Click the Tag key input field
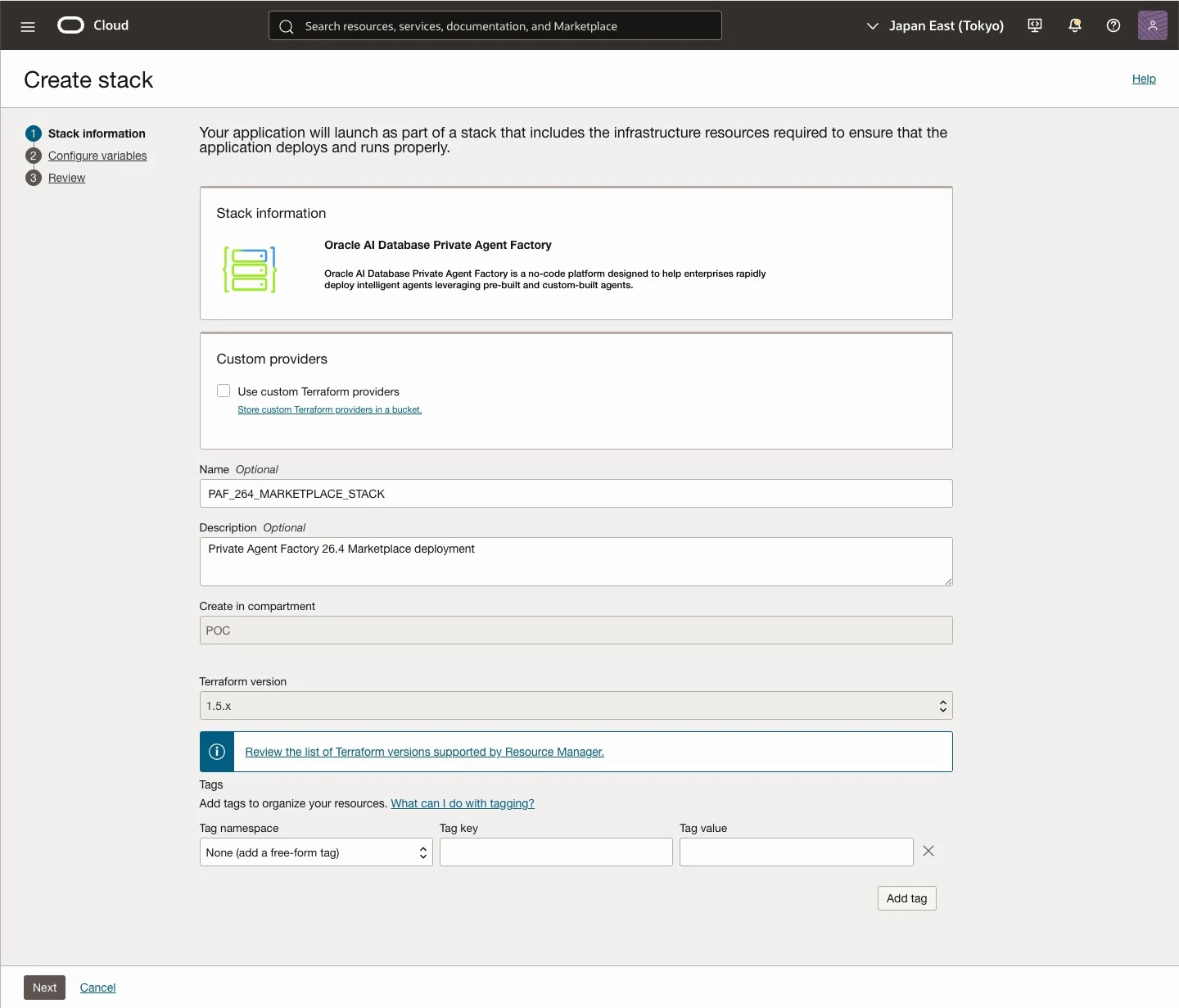 pyautogui.click(x=556, y=852)
